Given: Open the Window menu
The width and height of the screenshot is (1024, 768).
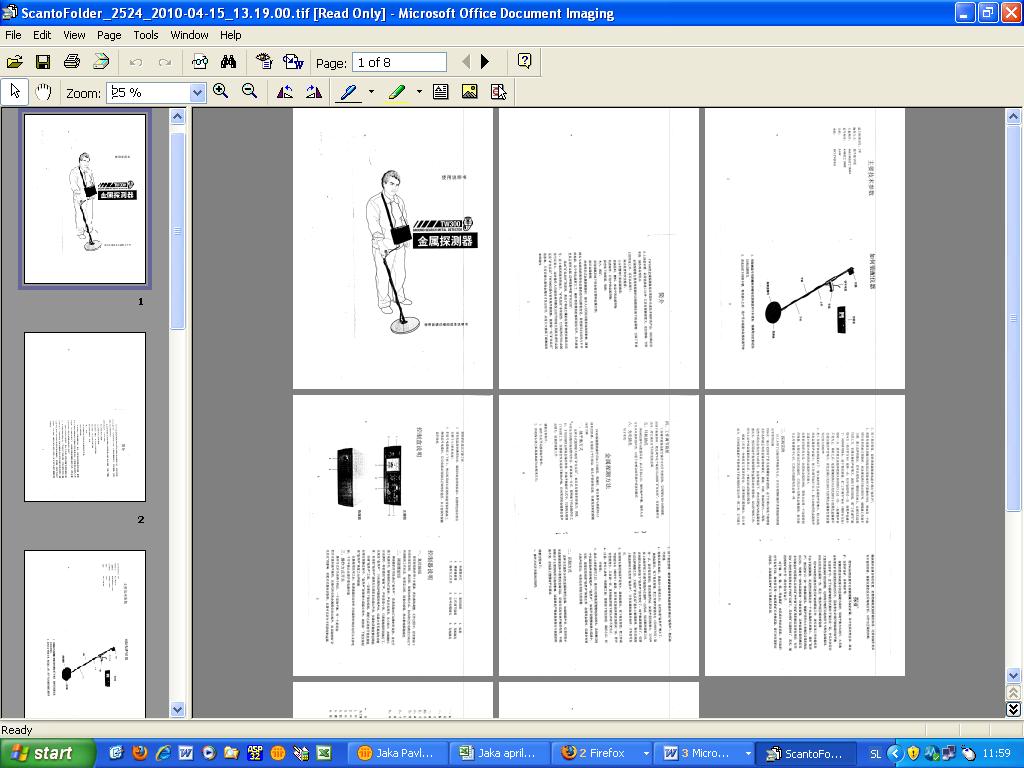Looking at the screenshot, I should 189,35.
